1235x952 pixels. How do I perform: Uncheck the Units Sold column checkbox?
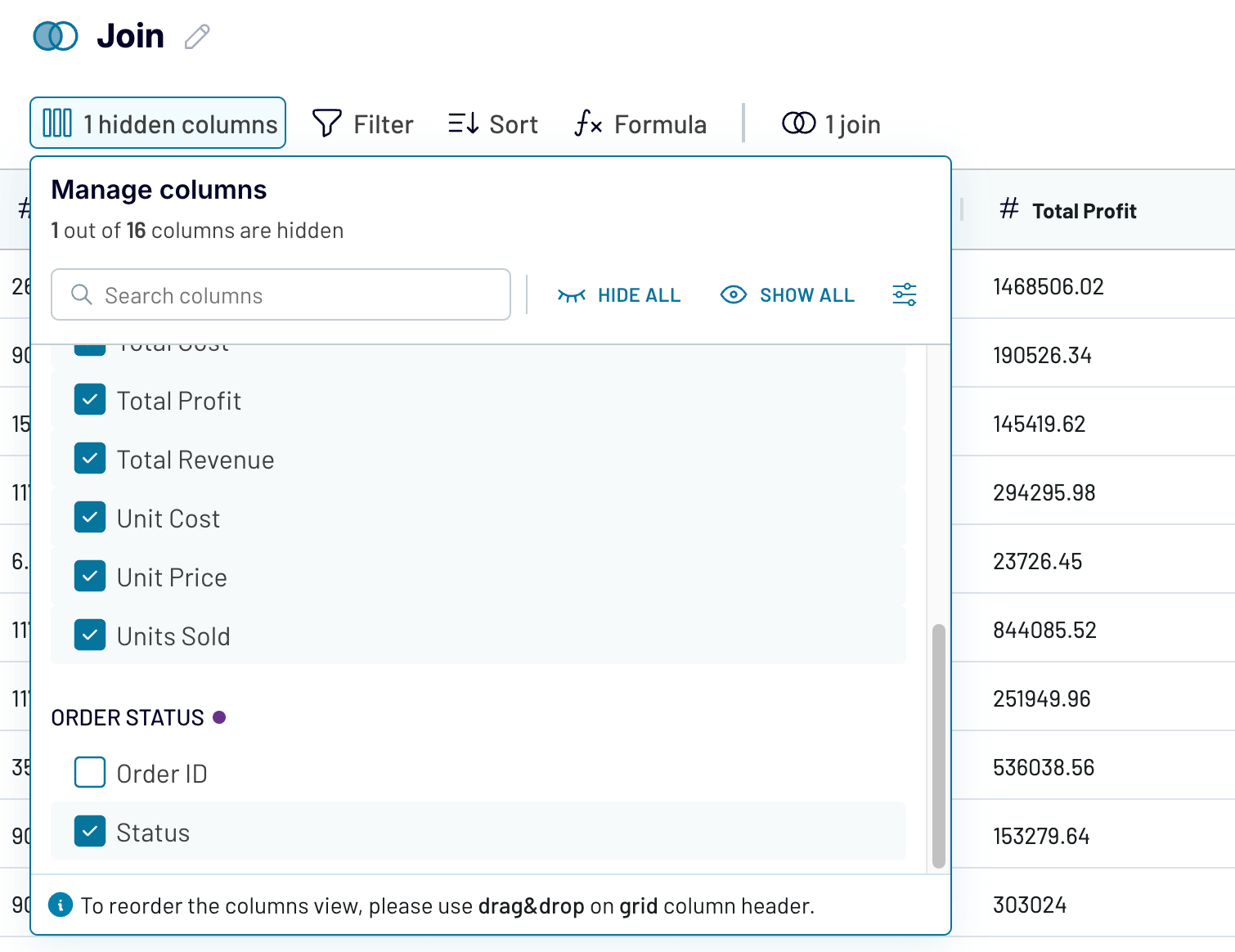tap(90, 635)
